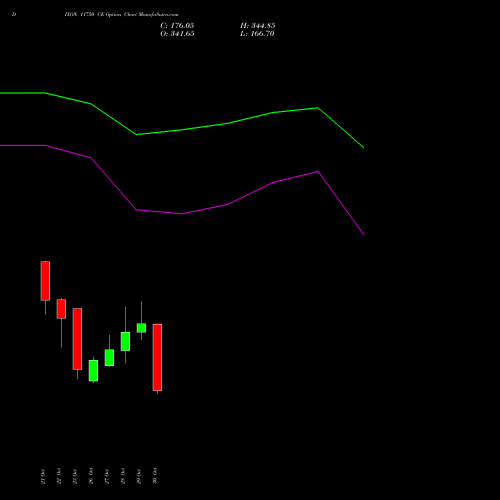
Task: Click the 28 Oct date axis label
Action: pyautogui.click(x=123, y=476)
